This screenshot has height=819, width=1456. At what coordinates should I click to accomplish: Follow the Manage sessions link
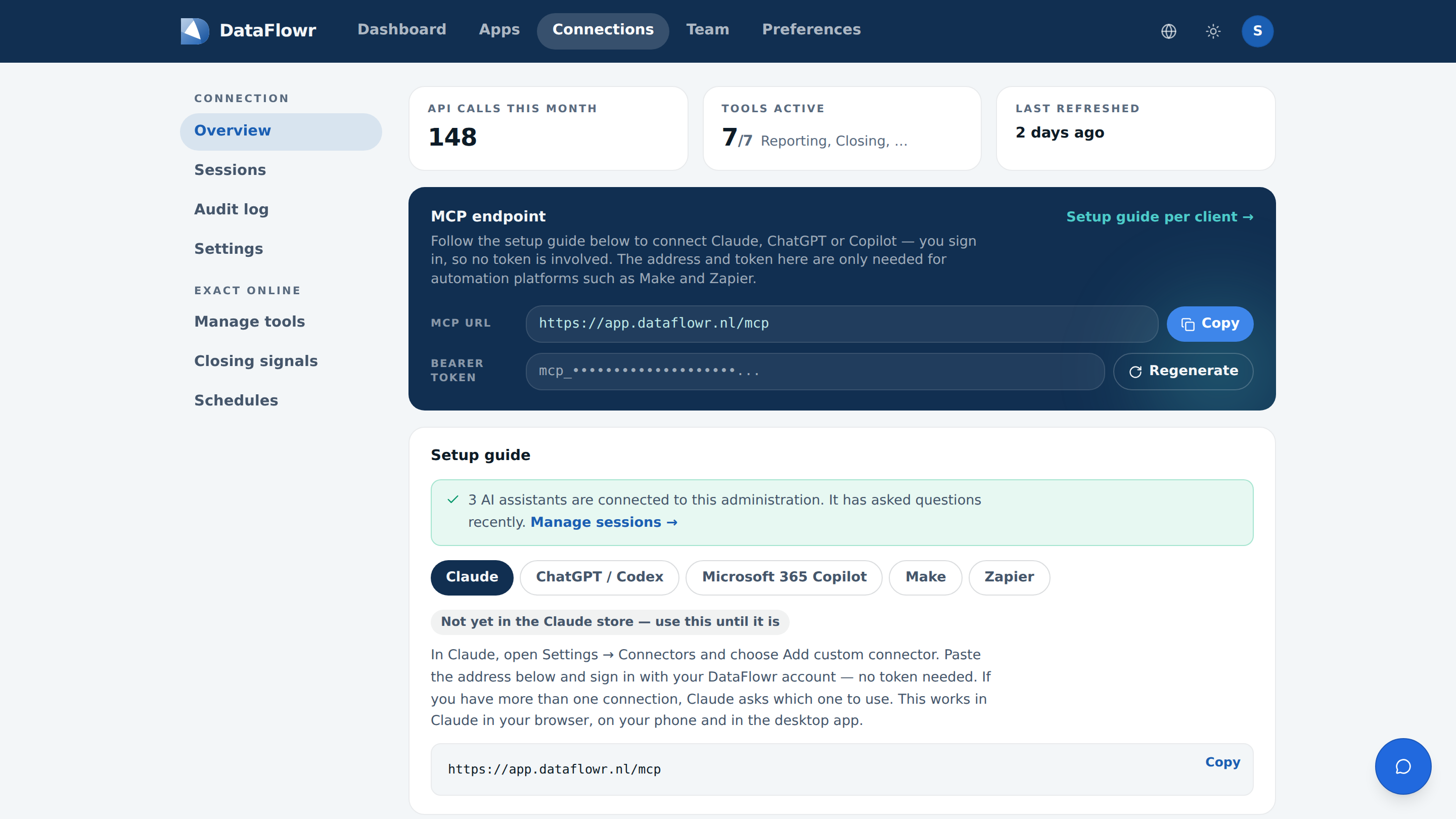pyautogui.click(x=604, y=522)
